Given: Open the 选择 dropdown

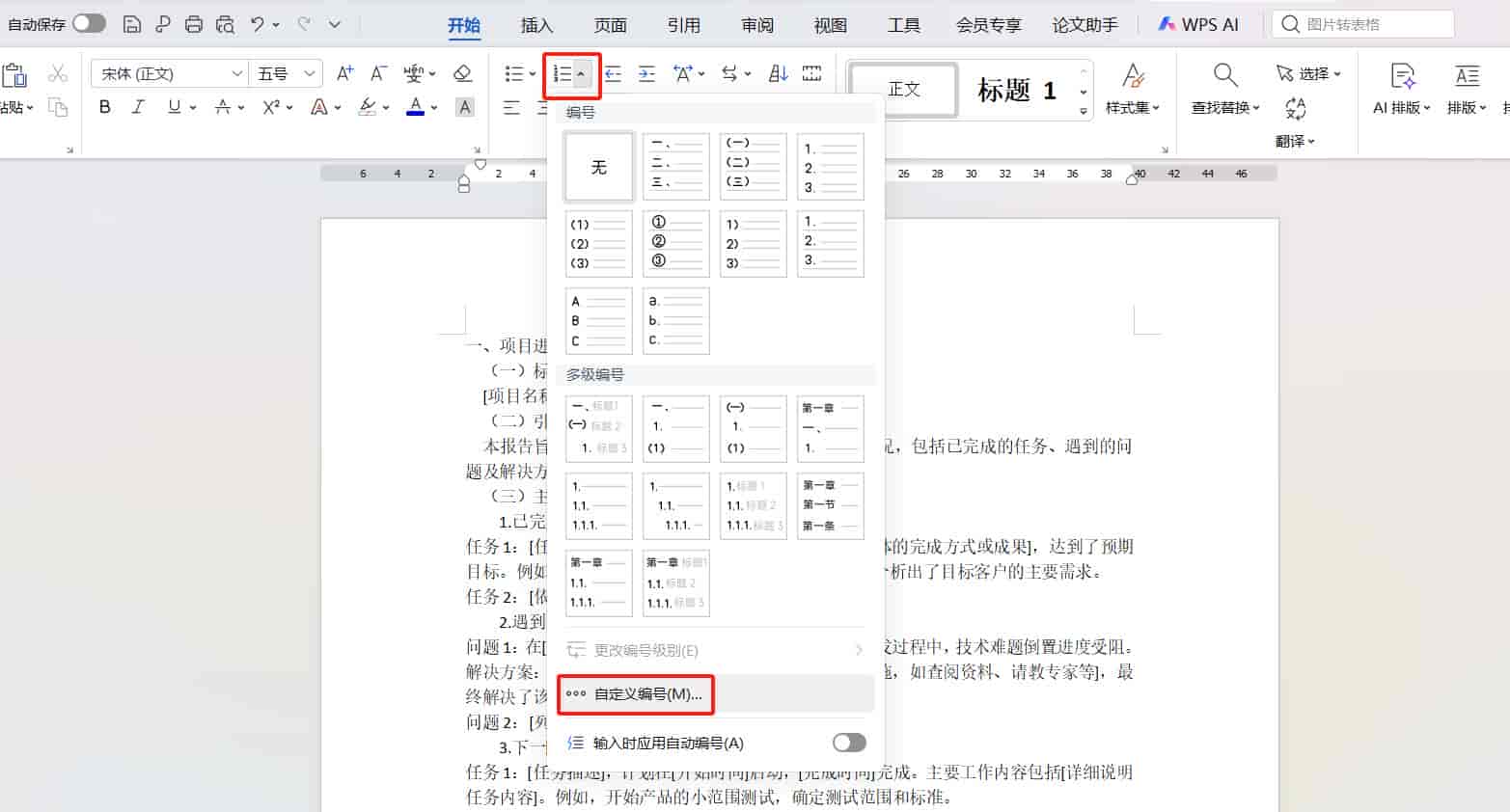Looking at the screenshot, I should tap(1307, 73).
